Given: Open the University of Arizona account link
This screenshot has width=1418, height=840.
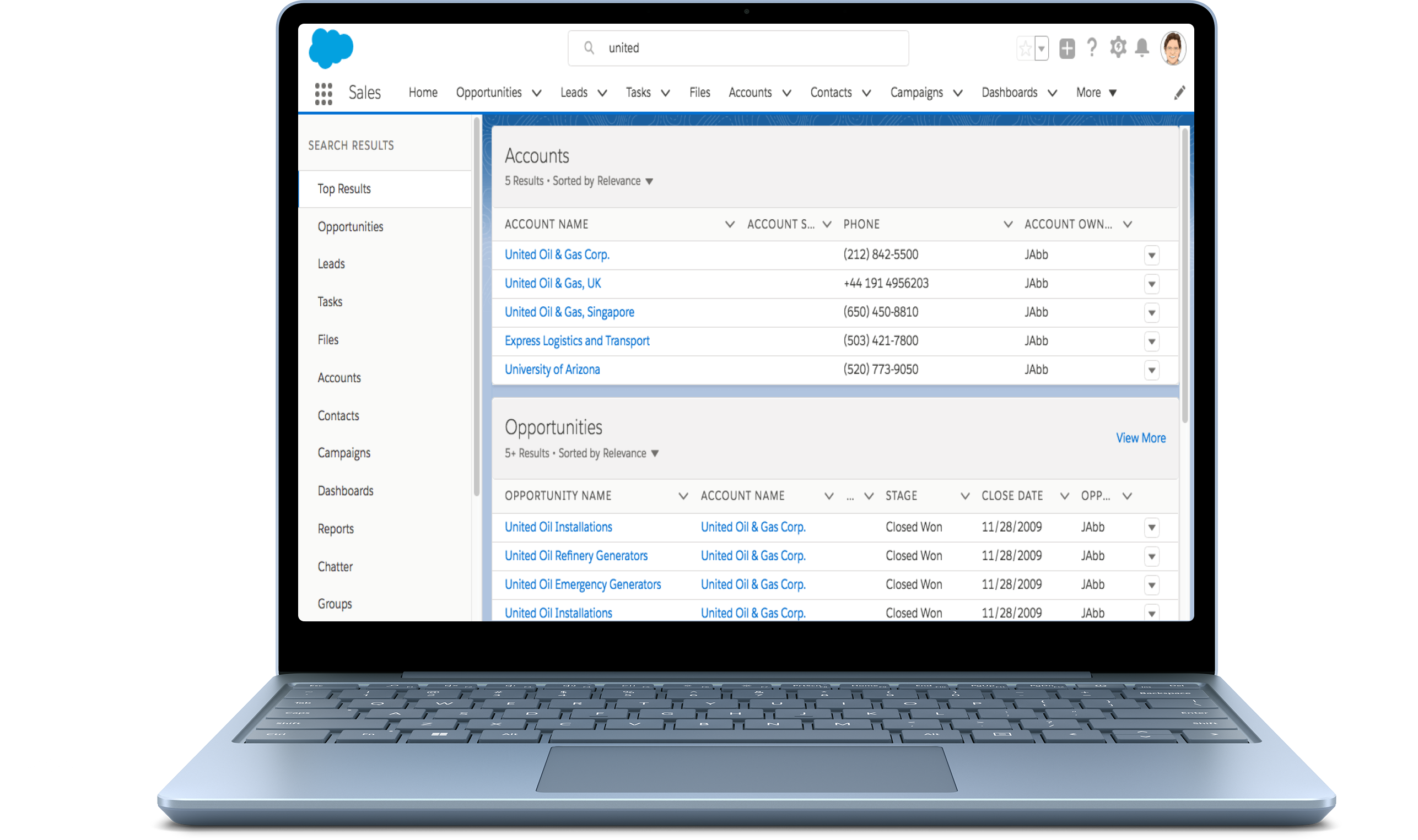Looking at the screenshot, I should point(552,370).
